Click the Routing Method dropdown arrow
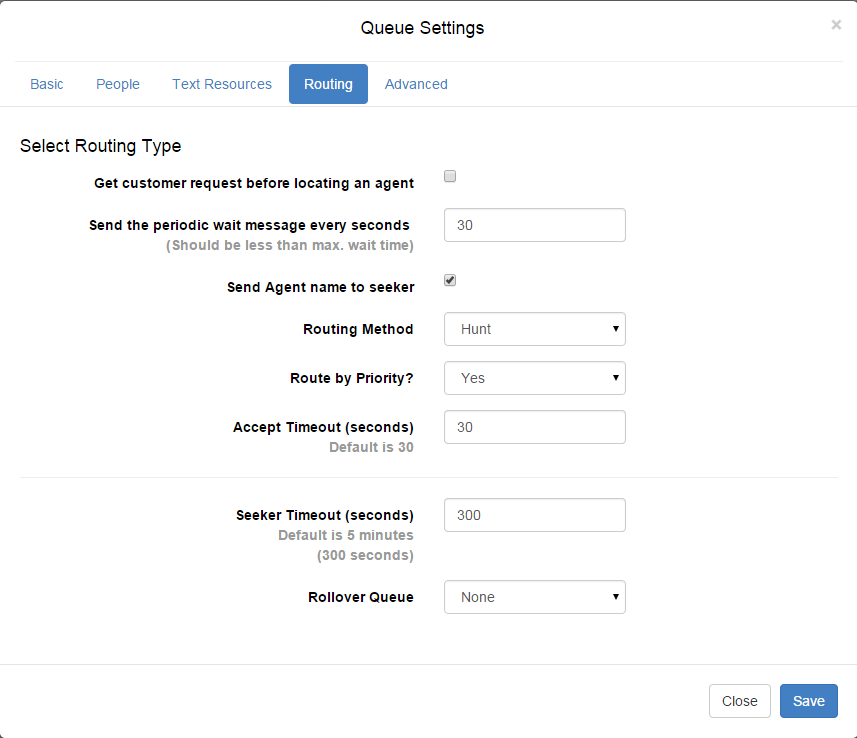Viewport: 857px width, 738px height. (615, 329)
